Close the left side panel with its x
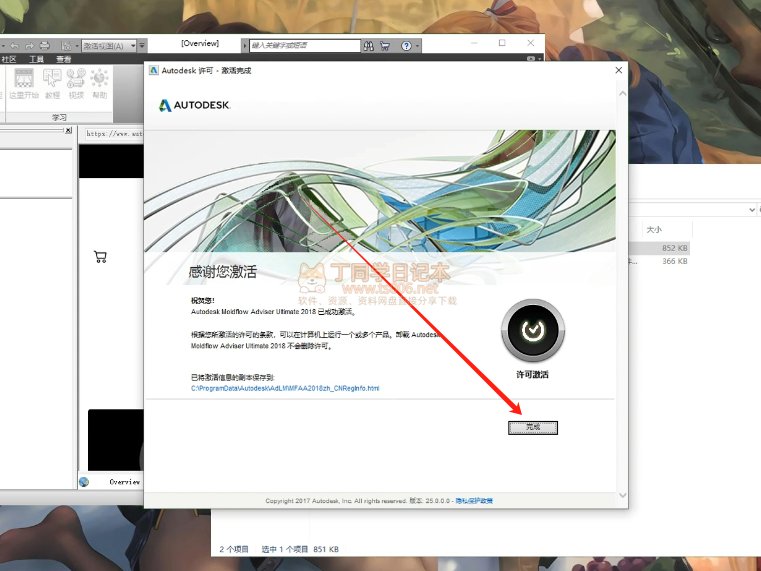Screen dimensions: 761x571 [x=68, y=130]
